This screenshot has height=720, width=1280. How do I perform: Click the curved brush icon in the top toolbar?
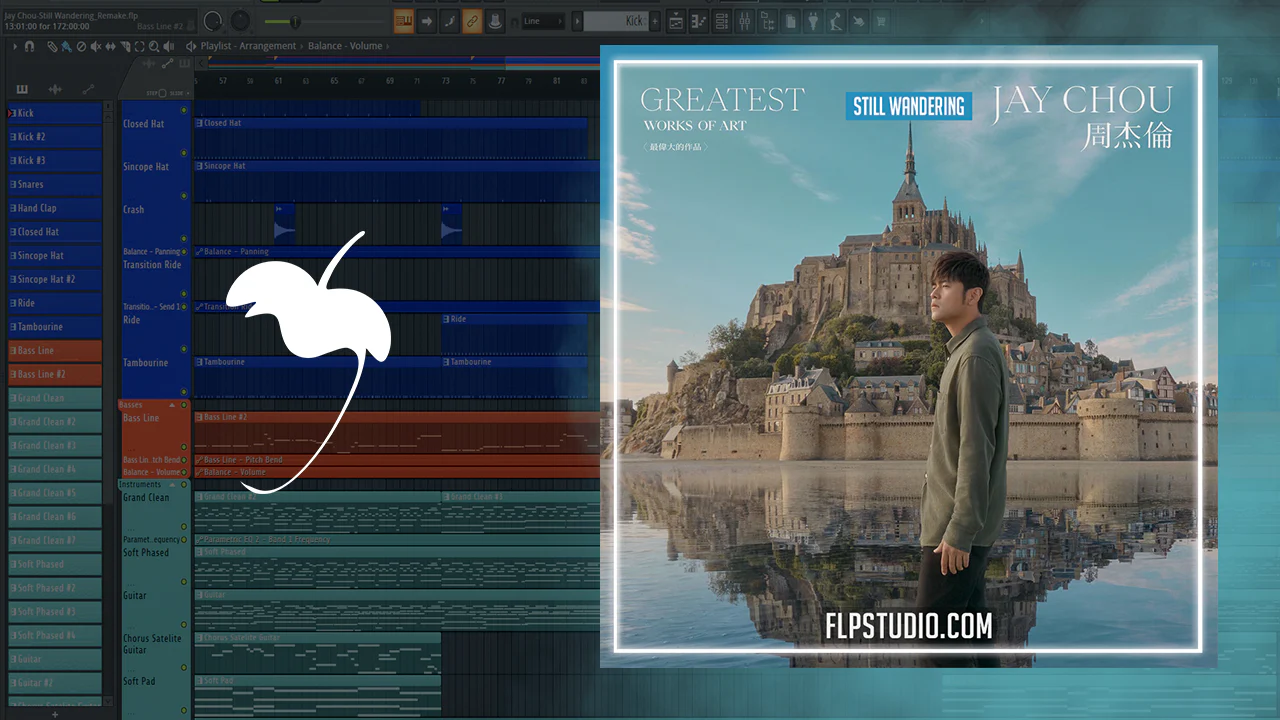(x=449, y=20)
